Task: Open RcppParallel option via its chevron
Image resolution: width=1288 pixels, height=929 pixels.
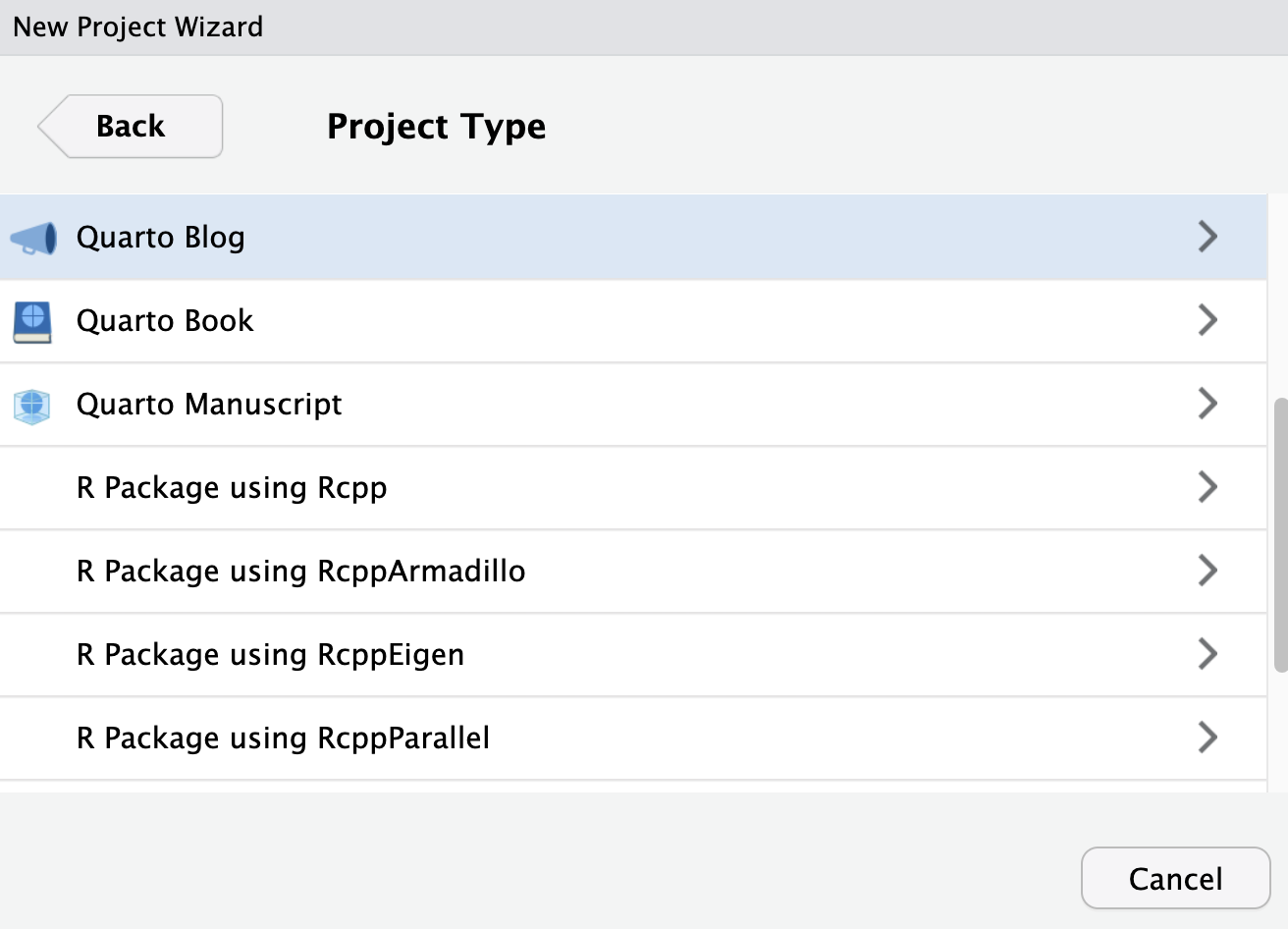Action: point(1207,738)
